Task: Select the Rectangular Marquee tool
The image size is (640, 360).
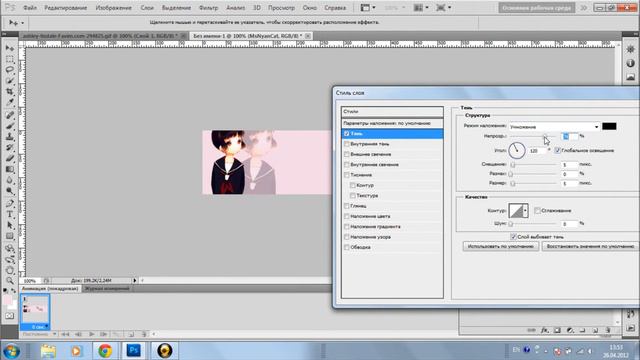Action: (x=10, y=59)
